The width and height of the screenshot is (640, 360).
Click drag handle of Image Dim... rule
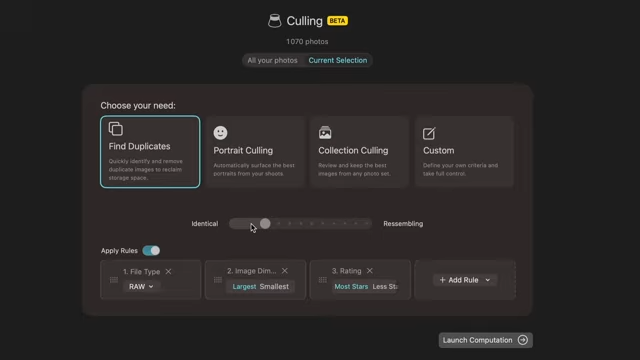pyautogui.click(x=218, y=280)
